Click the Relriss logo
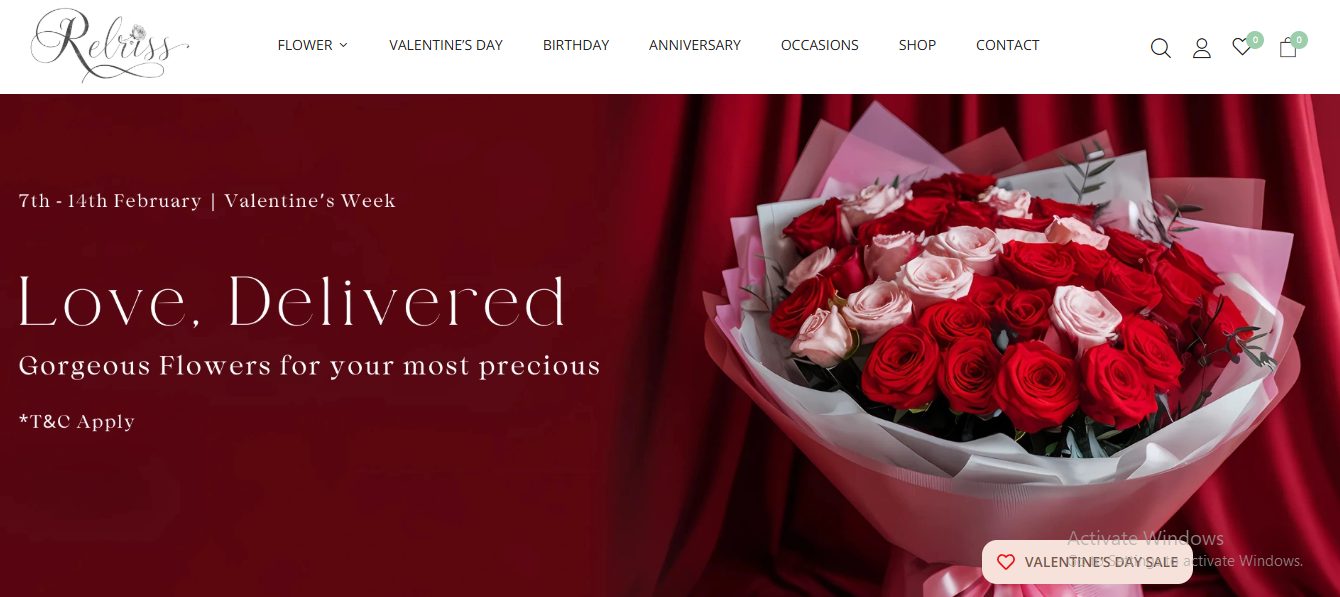The height and width of the screenshot is (597, 1340). click(x=110, y=46)
